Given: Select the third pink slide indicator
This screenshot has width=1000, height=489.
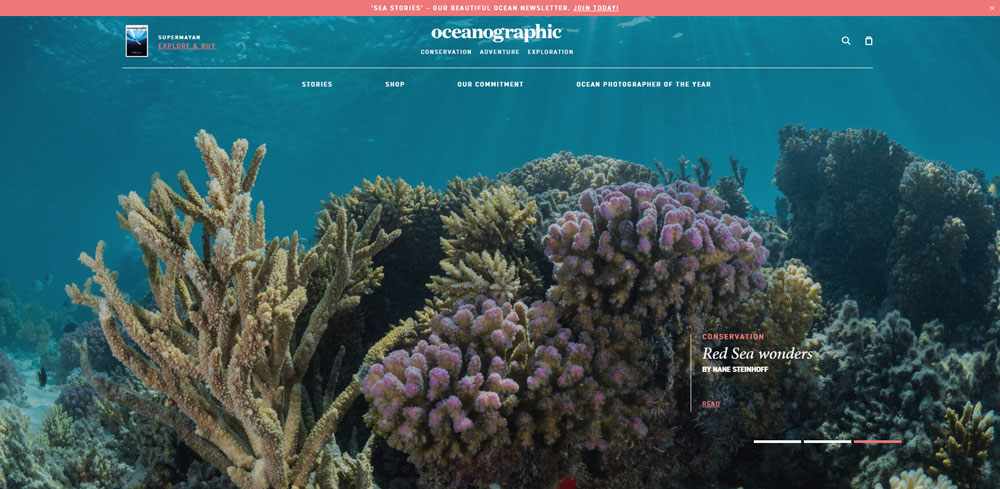Looking at the screenshot, I should (x=877, y=441).
